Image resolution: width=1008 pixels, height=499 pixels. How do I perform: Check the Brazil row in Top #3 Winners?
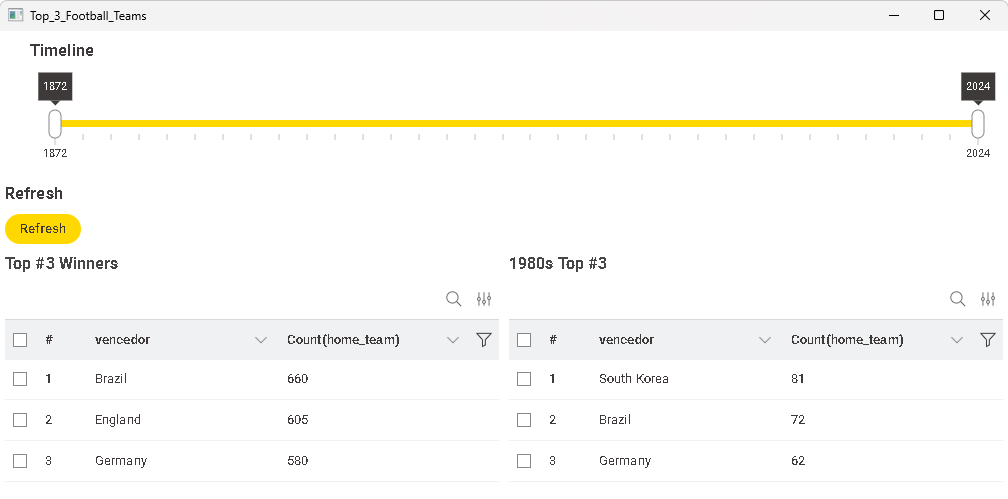coord(20,379)
